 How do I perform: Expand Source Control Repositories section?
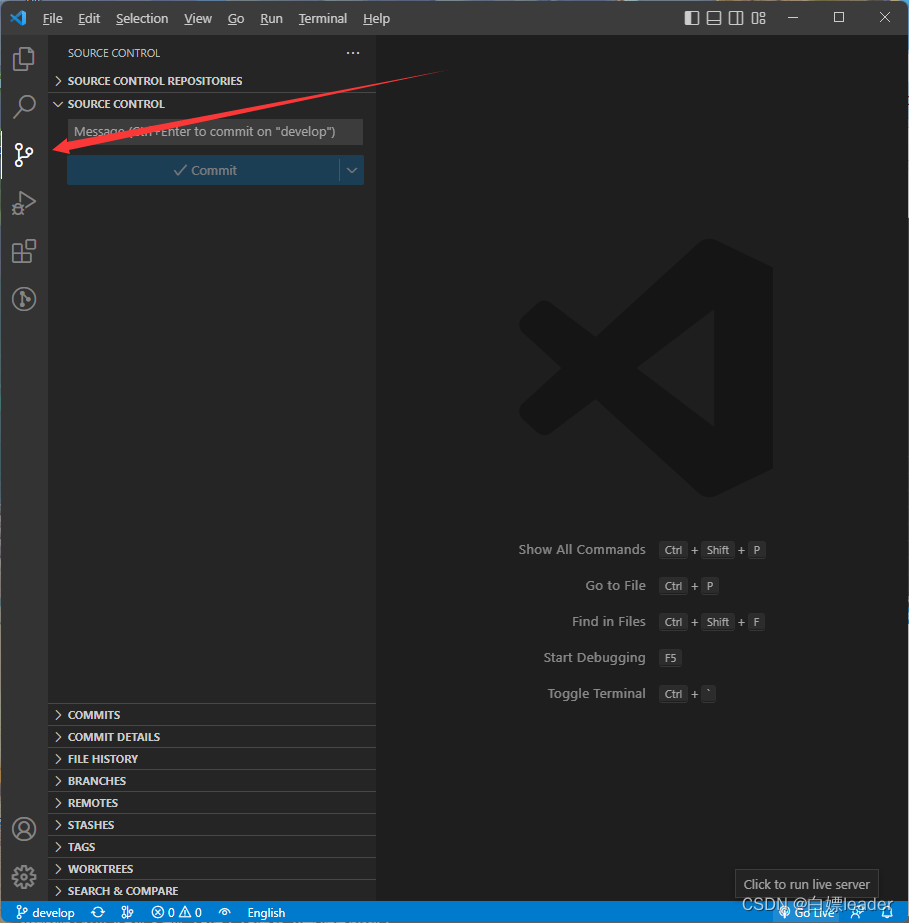pyautogui.click(x=212, y=81)
